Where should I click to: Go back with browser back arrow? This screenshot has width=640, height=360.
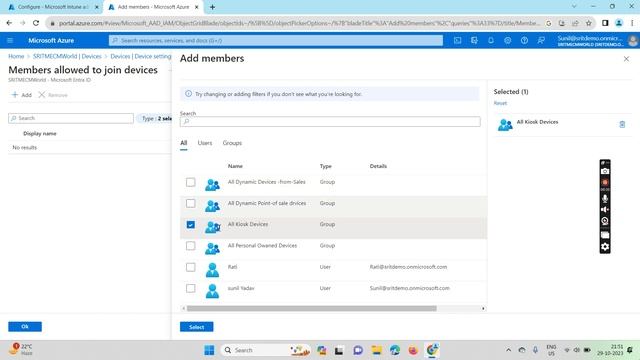tap(9, 23)
